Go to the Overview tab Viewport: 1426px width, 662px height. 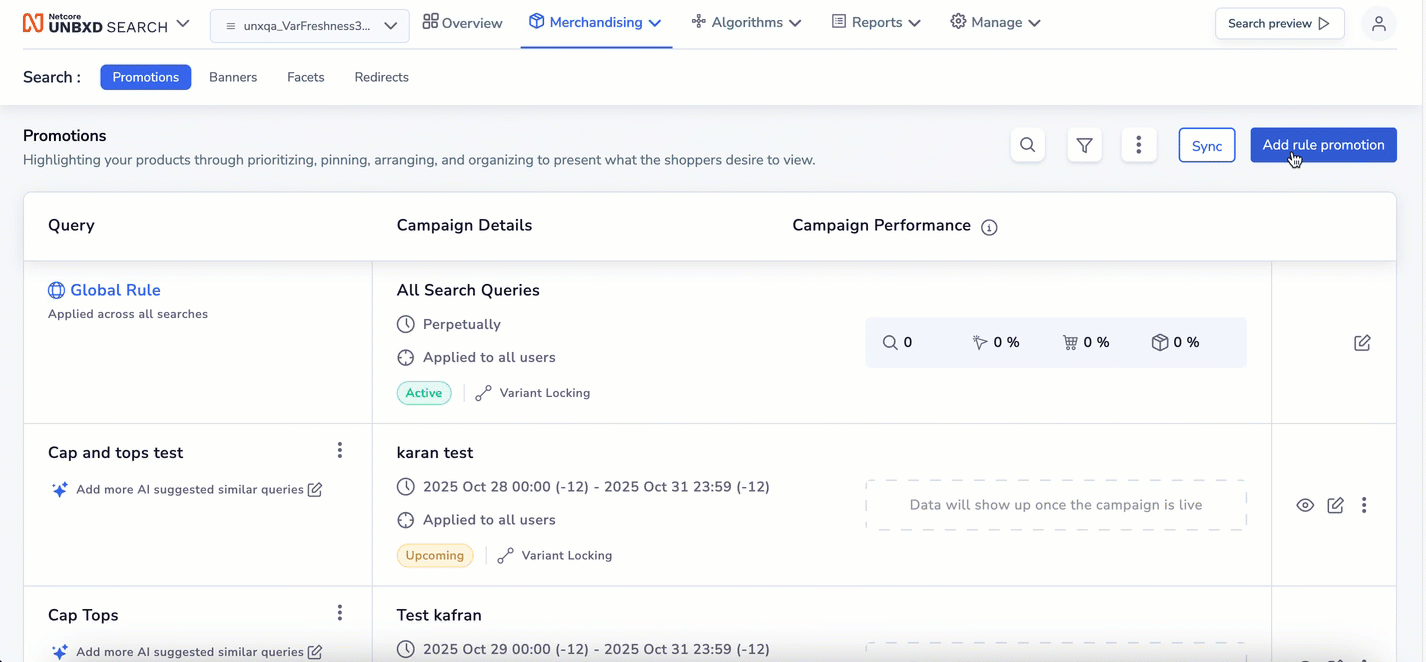pyautogui.click(x=462, y=22)
